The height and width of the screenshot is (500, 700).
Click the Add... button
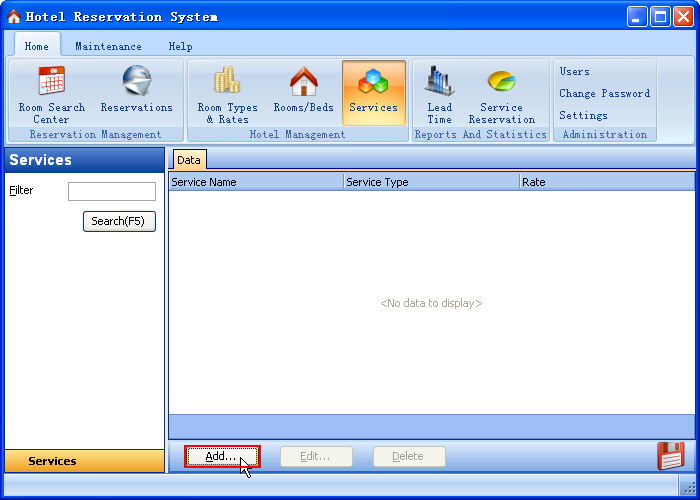pos(221,456)
